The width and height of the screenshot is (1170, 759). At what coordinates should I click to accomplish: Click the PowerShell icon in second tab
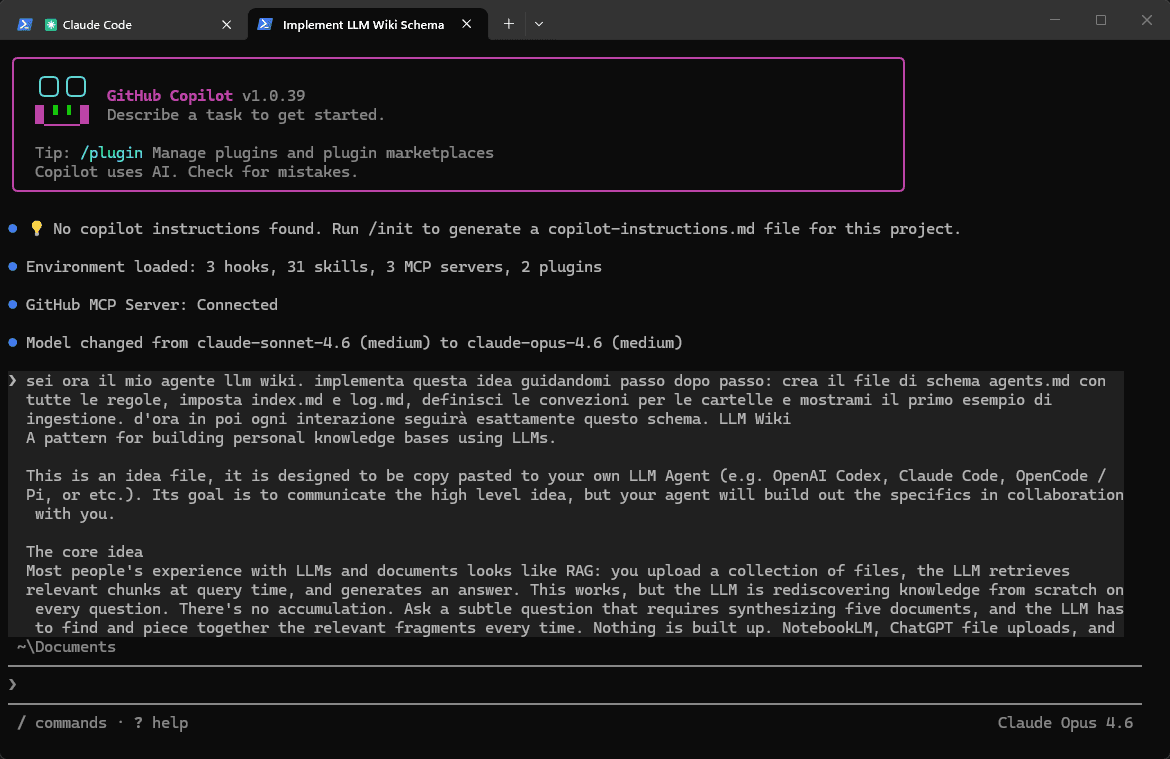[265, 24]
